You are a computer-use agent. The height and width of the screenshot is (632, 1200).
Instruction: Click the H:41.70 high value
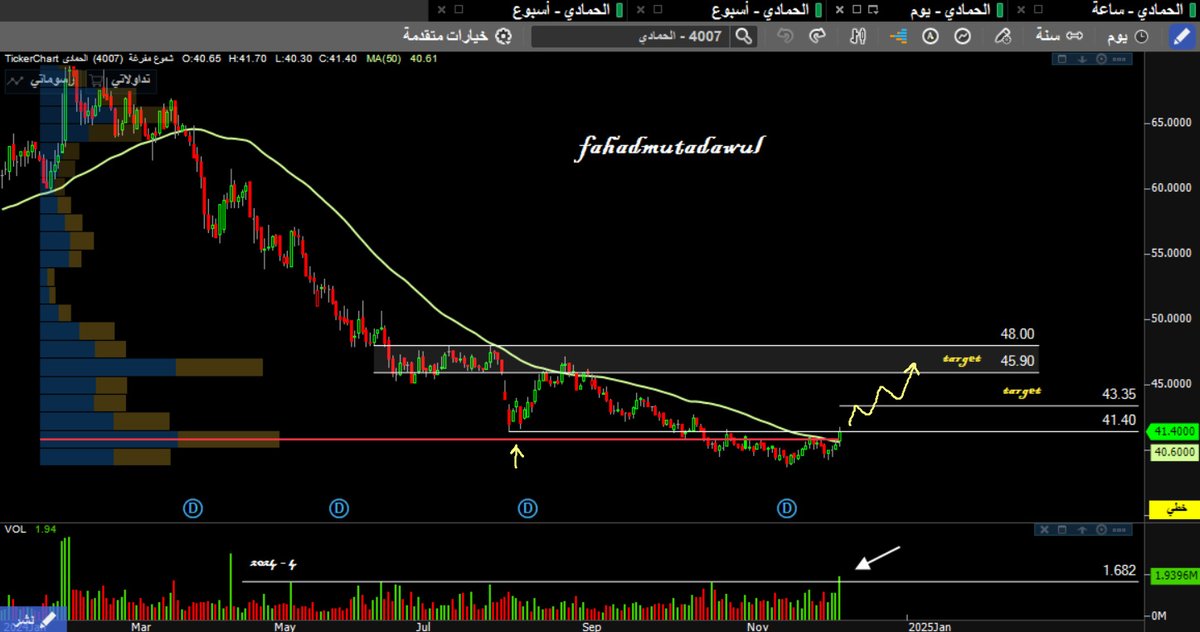click(x=247, y=60)
